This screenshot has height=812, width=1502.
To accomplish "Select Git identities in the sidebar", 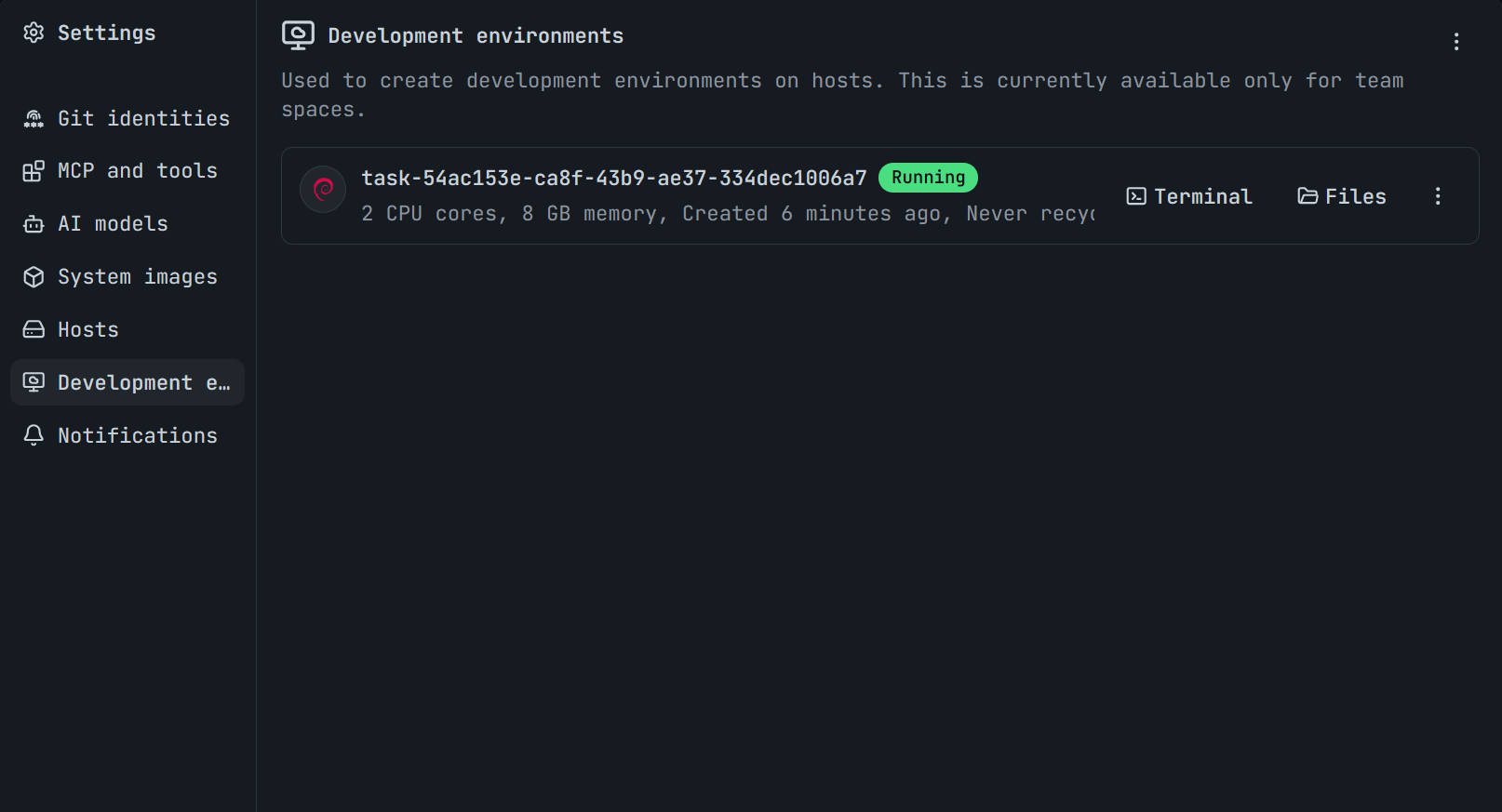I will 127,118.
